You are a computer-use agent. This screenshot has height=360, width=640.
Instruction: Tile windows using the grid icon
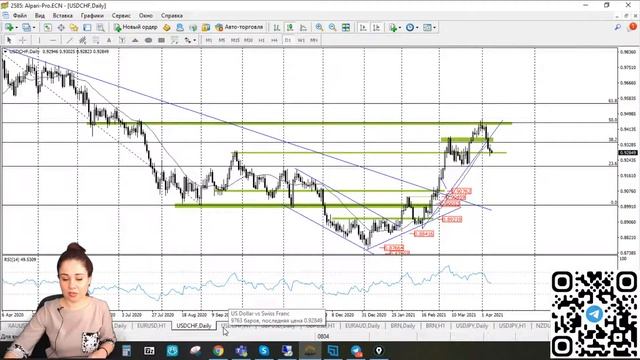346,27
